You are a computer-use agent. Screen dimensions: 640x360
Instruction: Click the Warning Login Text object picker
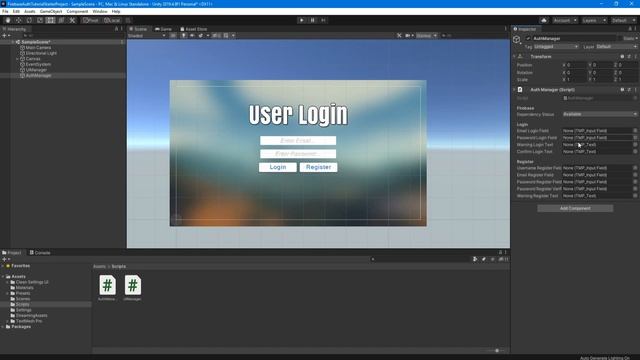[635, 144]
